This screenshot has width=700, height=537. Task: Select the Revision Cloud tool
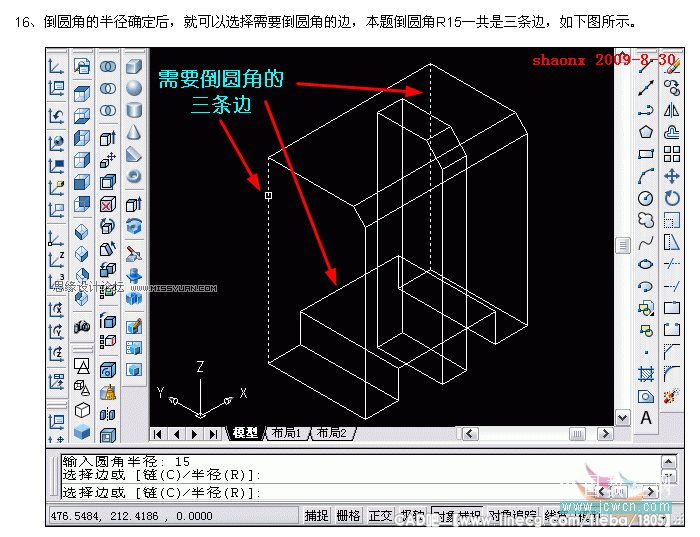646,220
